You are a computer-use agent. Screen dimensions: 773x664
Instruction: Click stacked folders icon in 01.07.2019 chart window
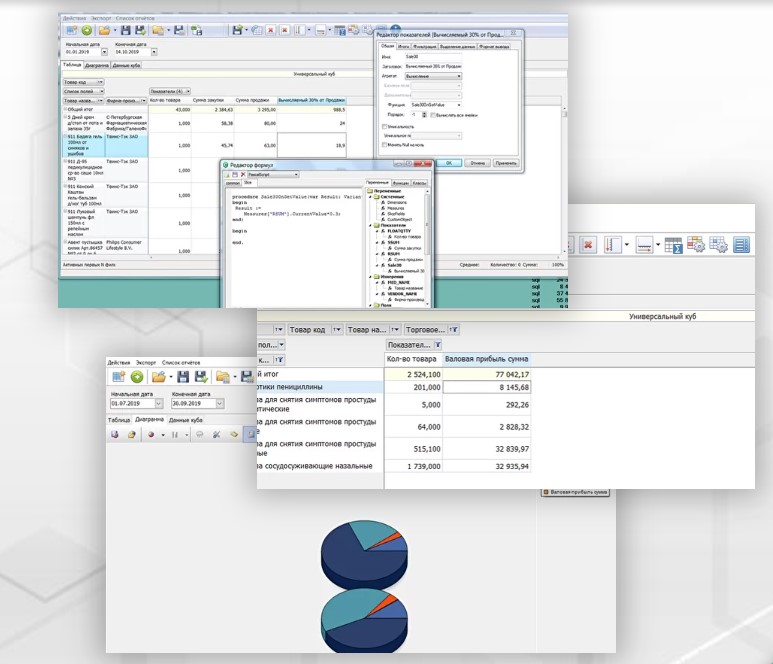223,377
